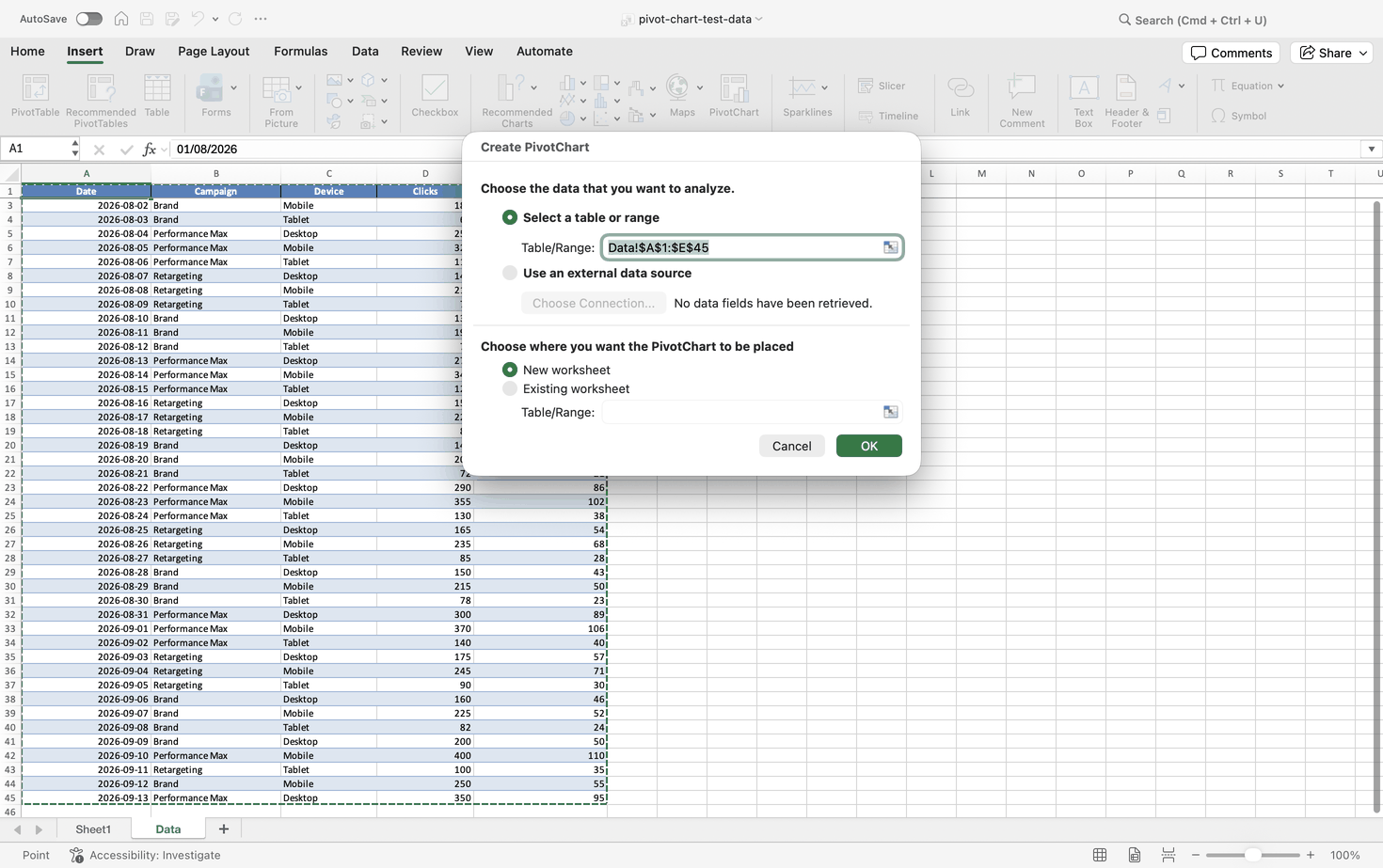Click the 100% zoom level text
The width and height of the screenshot is (1383, 868).
tap(1345, 855)
